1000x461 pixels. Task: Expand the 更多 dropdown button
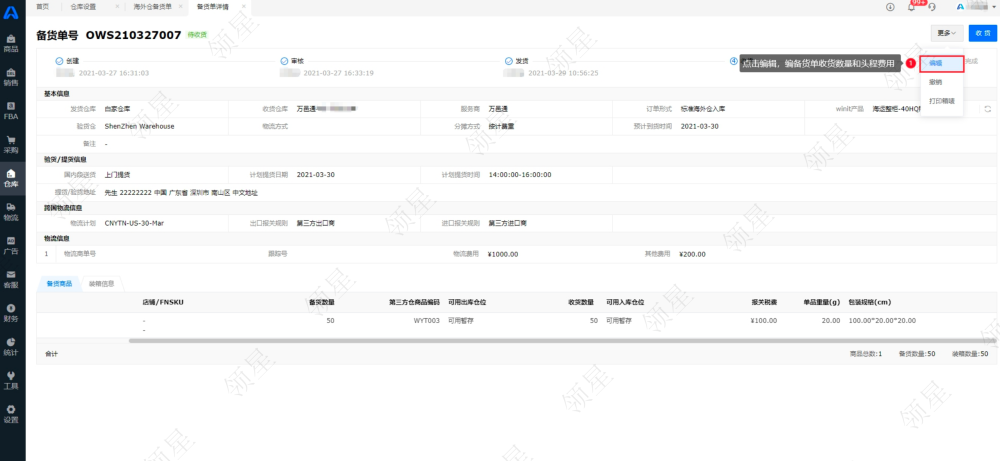click(946, 33)
